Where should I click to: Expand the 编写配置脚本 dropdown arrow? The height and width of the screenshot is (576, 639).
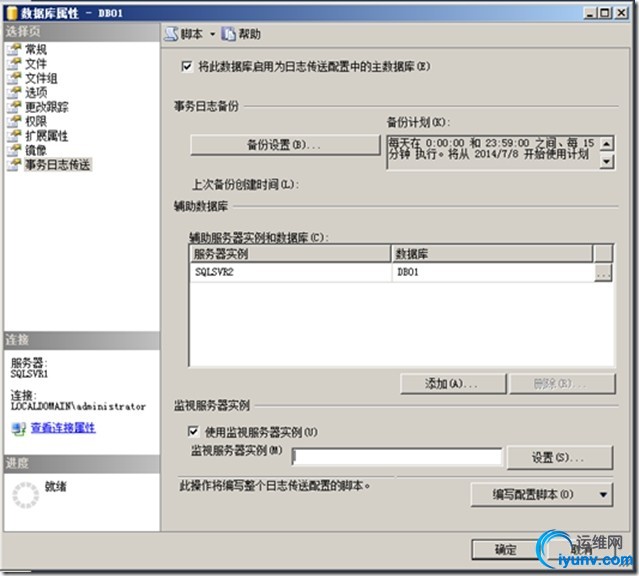click(x=604, y=494)
